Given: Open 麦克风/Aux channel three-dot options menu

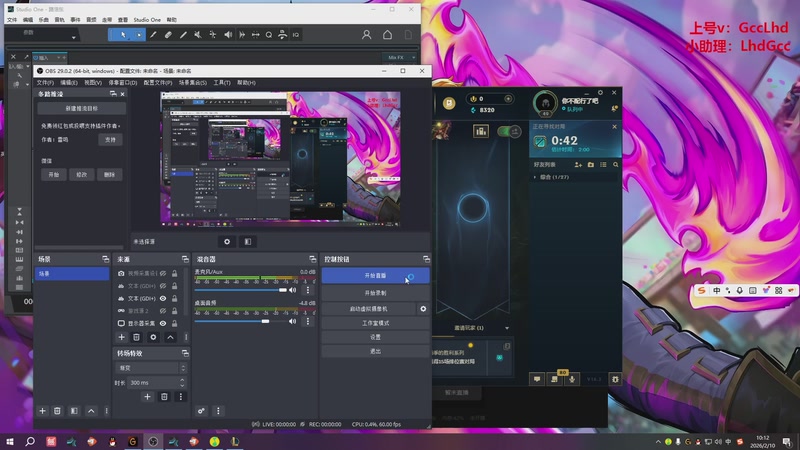Looking at the screenshot, I should pyautogui.click(x=308, y=290).
